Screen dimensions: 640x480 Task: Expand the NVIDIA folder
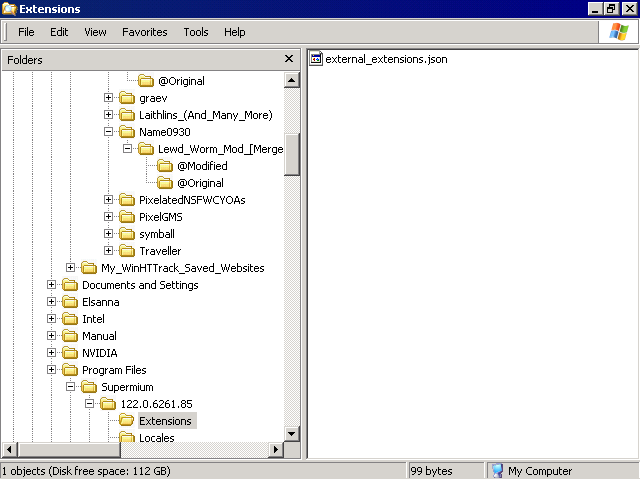[51, 353]
